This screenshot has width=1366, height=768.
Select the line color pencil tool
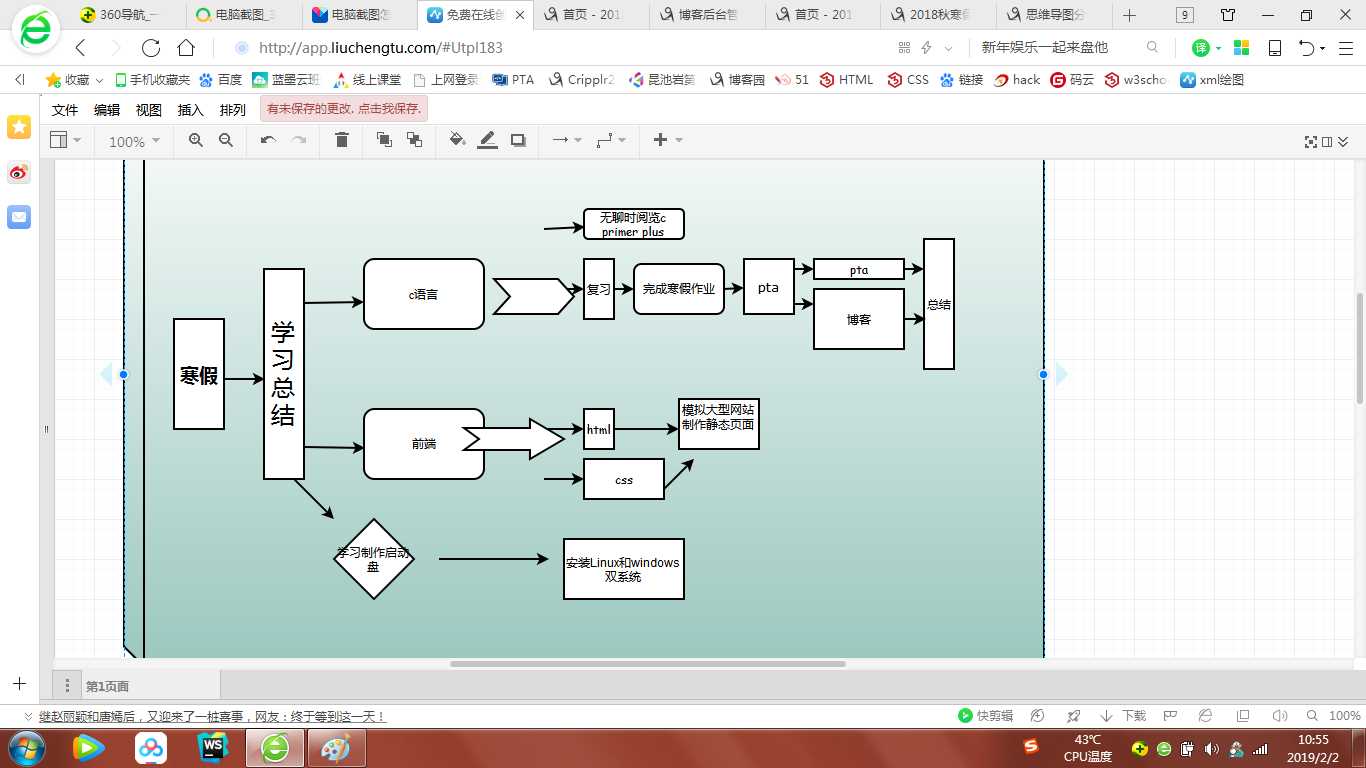(x=487, y=141)
